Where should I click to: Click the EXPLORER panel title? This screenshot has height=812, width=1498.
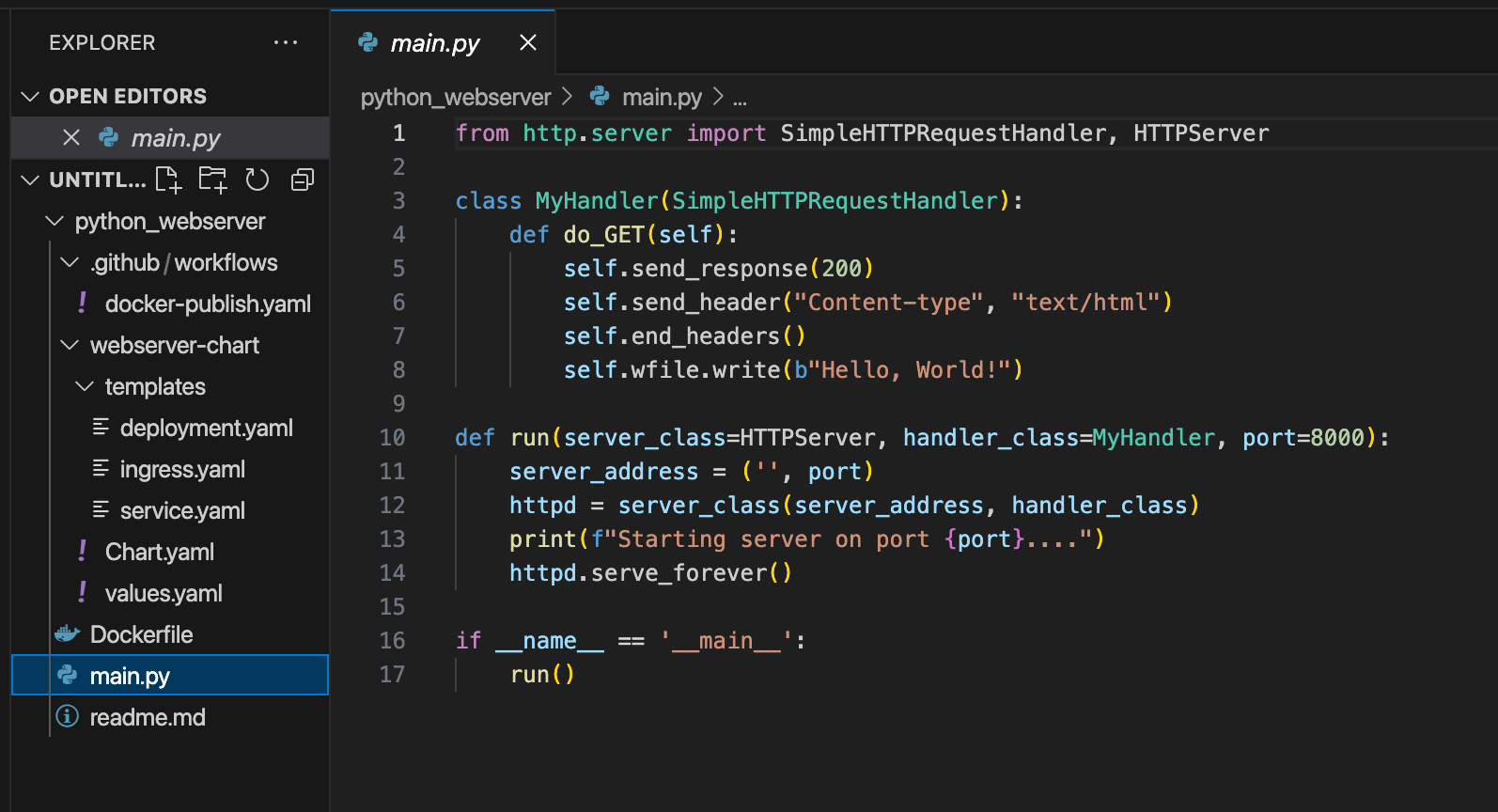pyautogui.click(x=102, y=42)
